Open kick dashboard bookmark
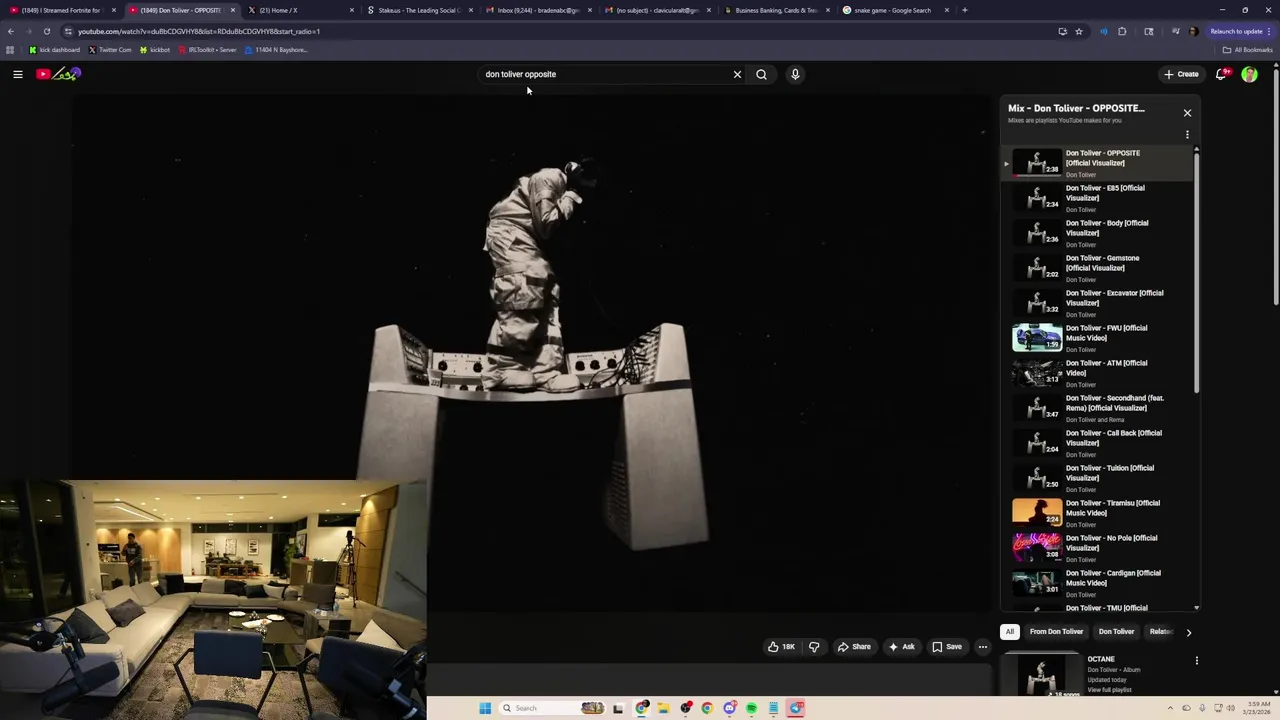1280x720 pixels. (55, 50)
